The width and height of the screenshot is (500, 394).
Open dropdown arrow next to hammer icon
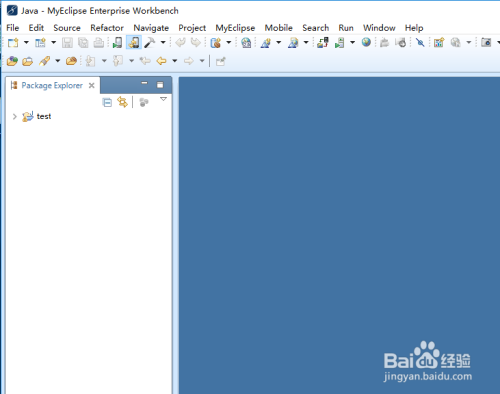coord(163,43)
